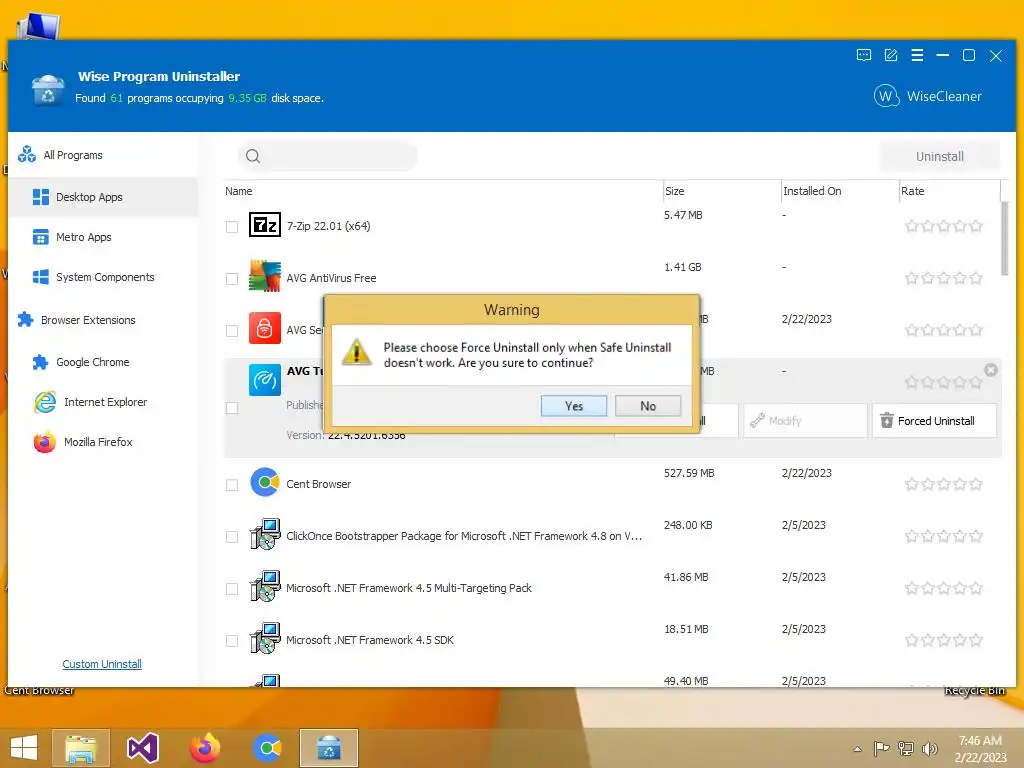Screen dimensions: 1024x768
Task: Open the feedback chat icon in title bar
Action: pos(863,56)
